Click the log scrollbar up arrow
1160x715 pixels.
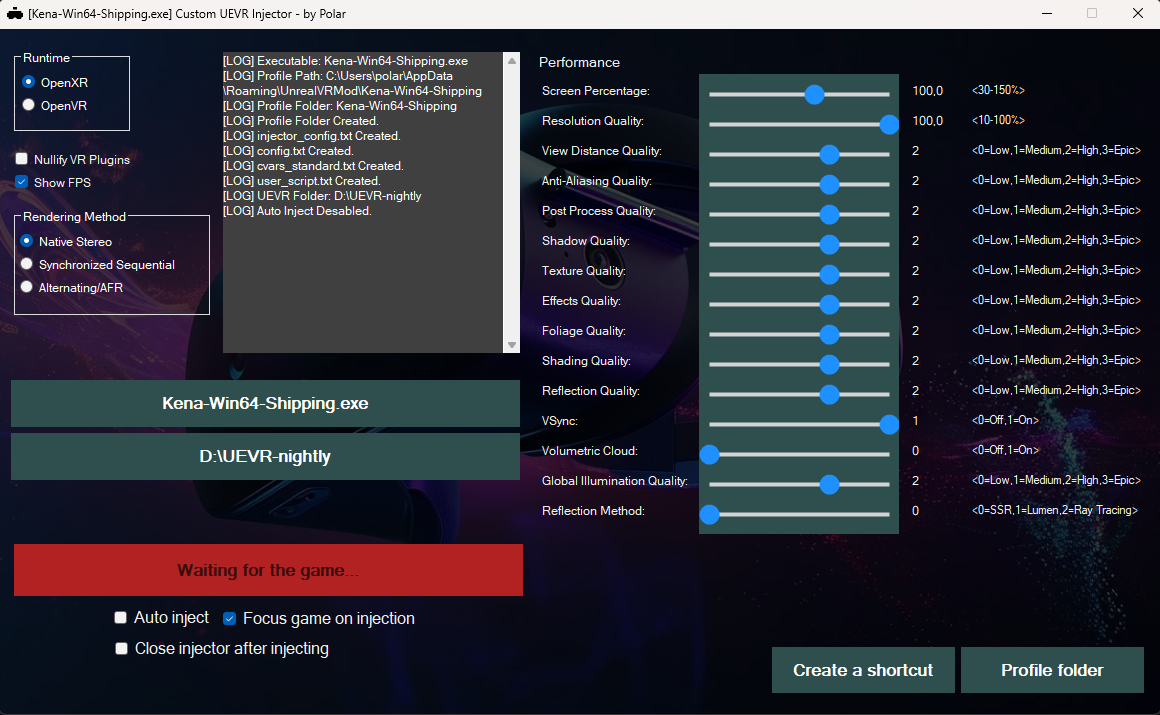click(511, 61)
